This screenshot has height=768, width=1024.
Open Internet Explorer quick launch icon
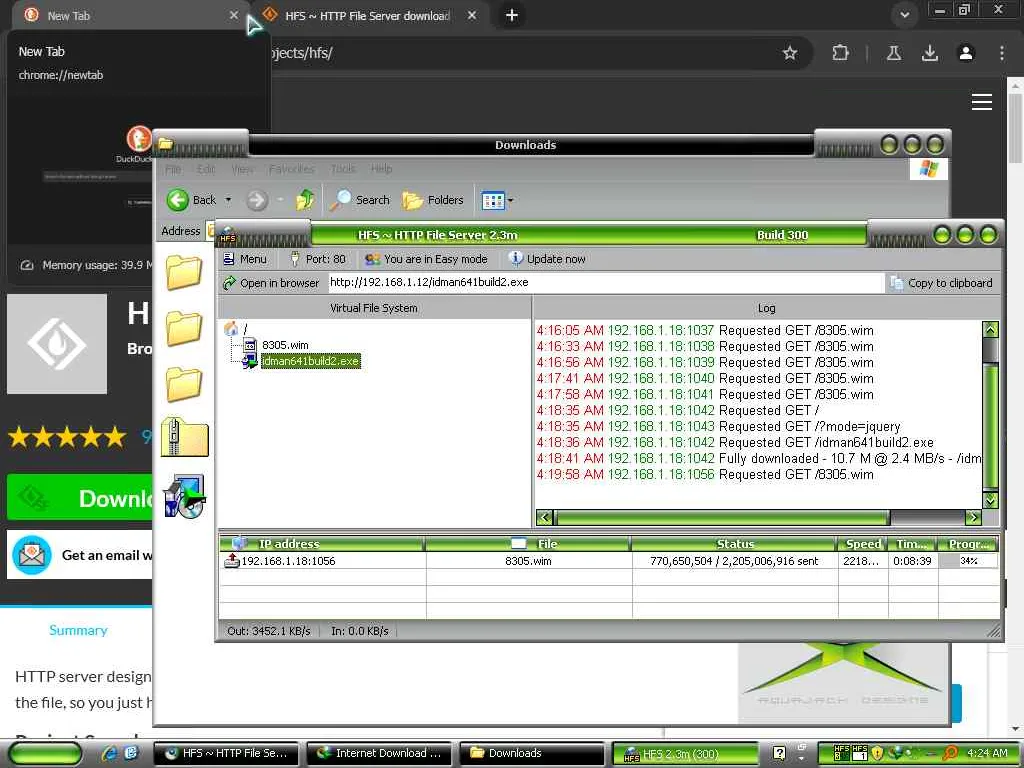coord(109,753)
